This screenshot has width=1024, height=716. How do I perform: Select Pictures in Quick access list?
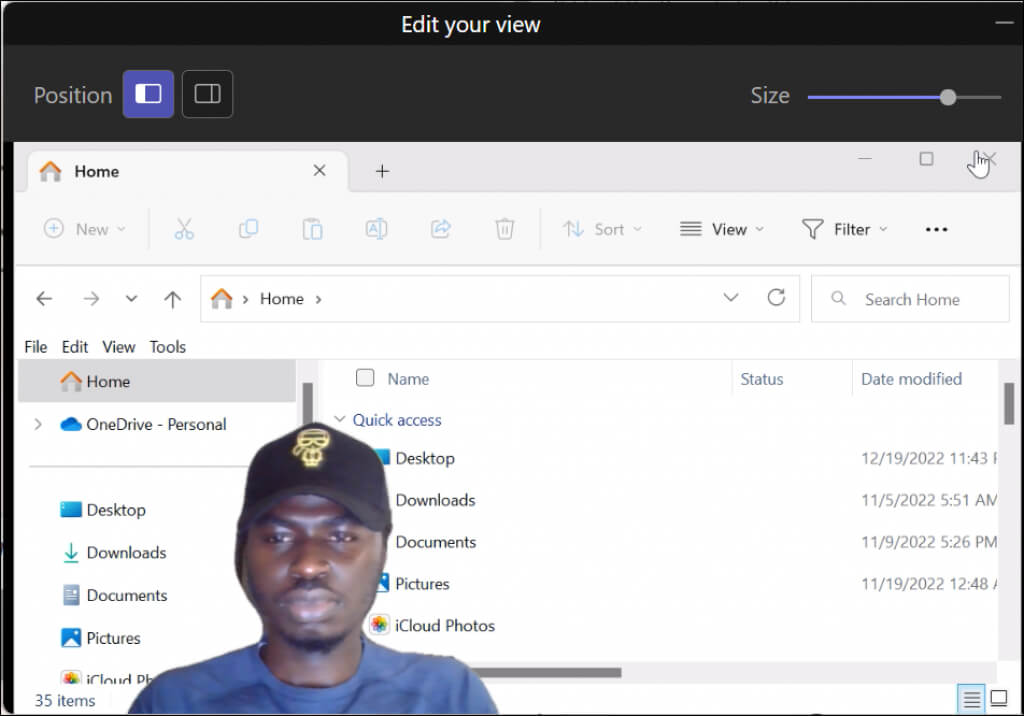422,584
